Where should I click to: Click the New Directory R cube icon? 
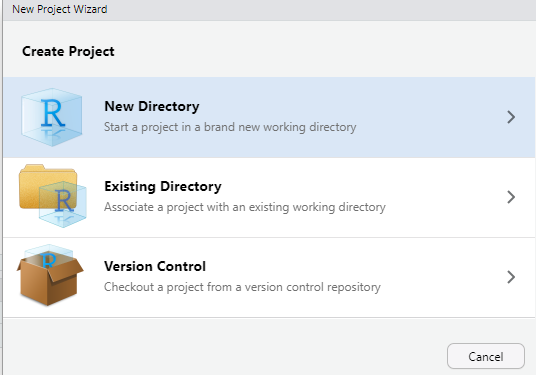(52, 117)
